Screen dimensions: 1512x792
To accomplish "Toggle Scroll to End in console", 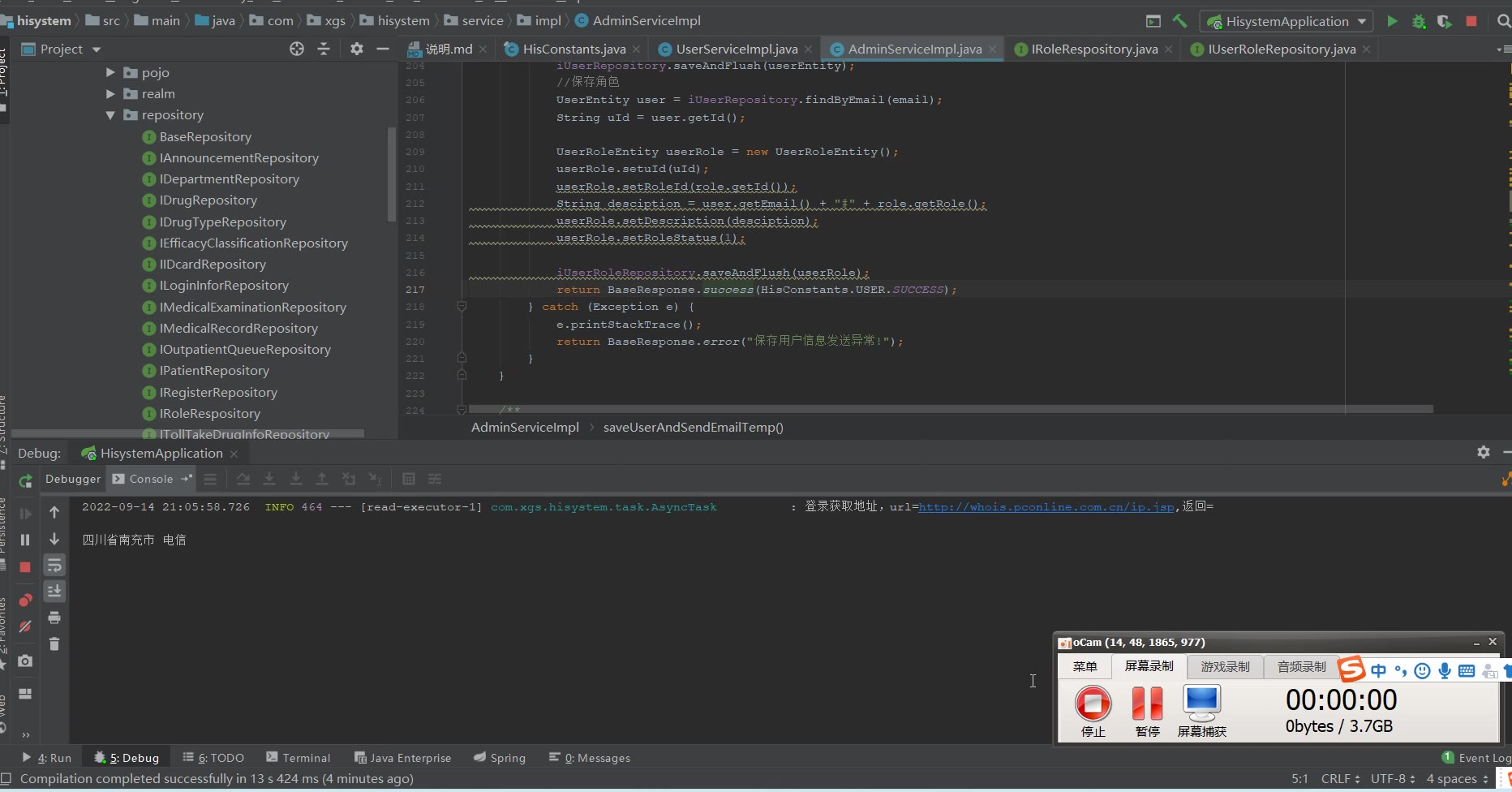I will pos(54,591).
